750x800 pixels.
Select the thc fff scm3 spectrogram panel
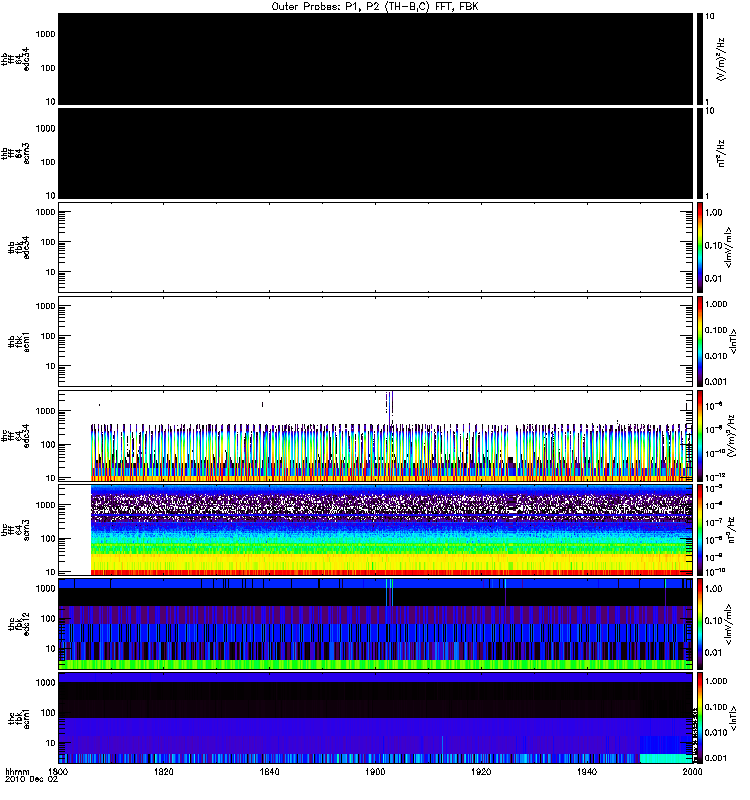[x=376, y=530]
